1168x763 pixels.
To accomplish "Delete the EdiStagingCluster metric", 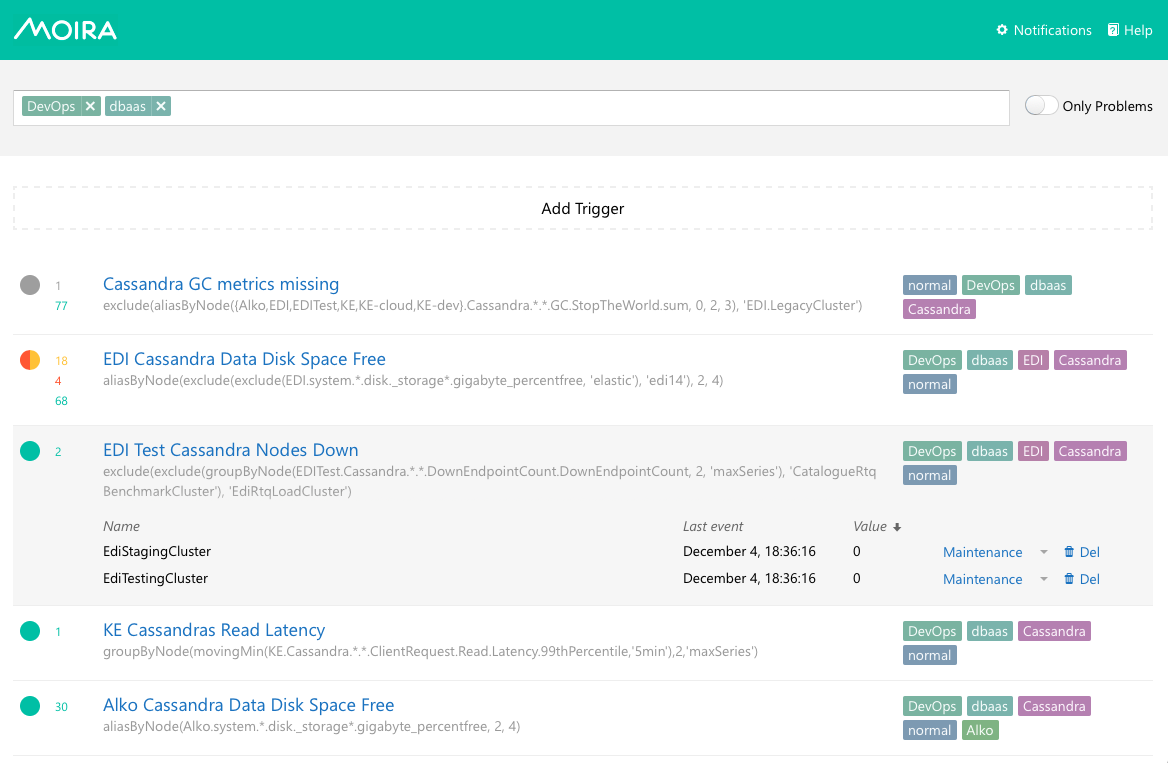I will click(1081, 552).
